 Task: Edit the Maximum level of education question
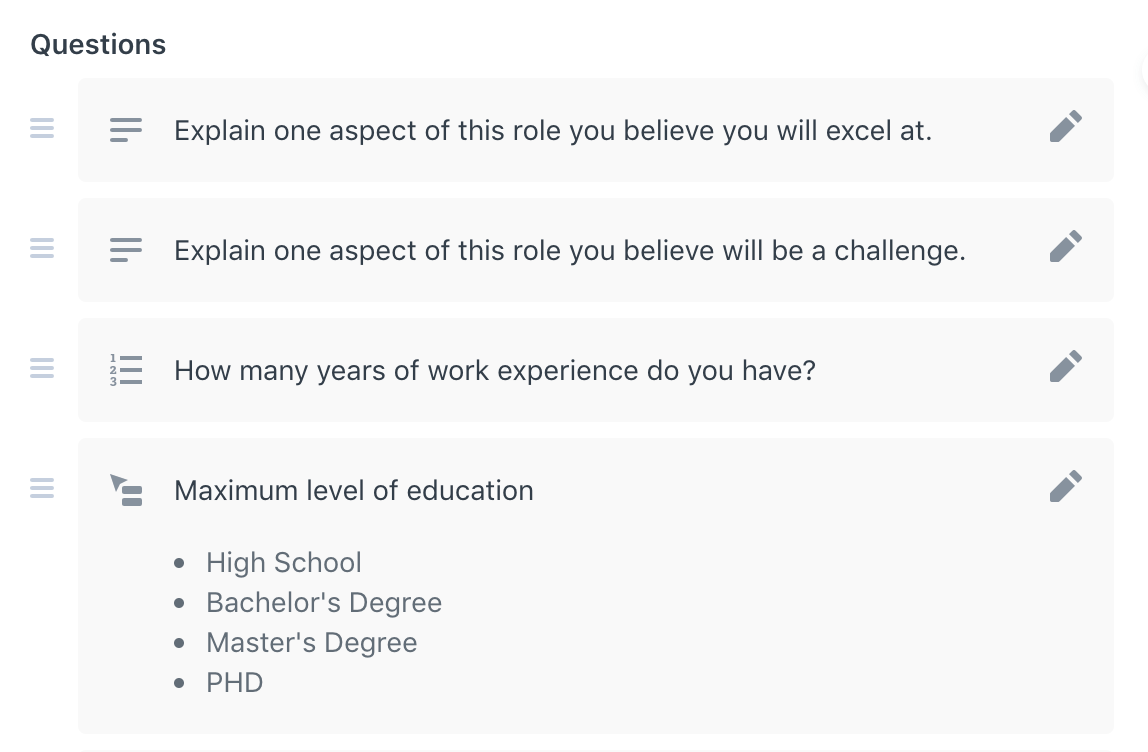click(1065, 486)
